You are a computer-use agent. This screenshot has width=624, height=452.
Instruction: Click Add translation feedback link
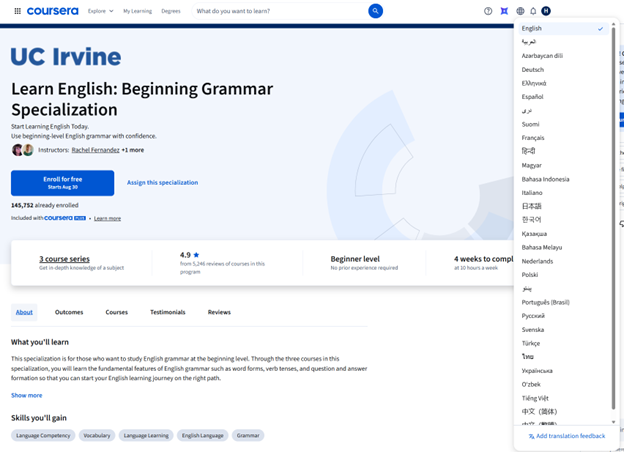pyautogui.click(x=567, y=436)
